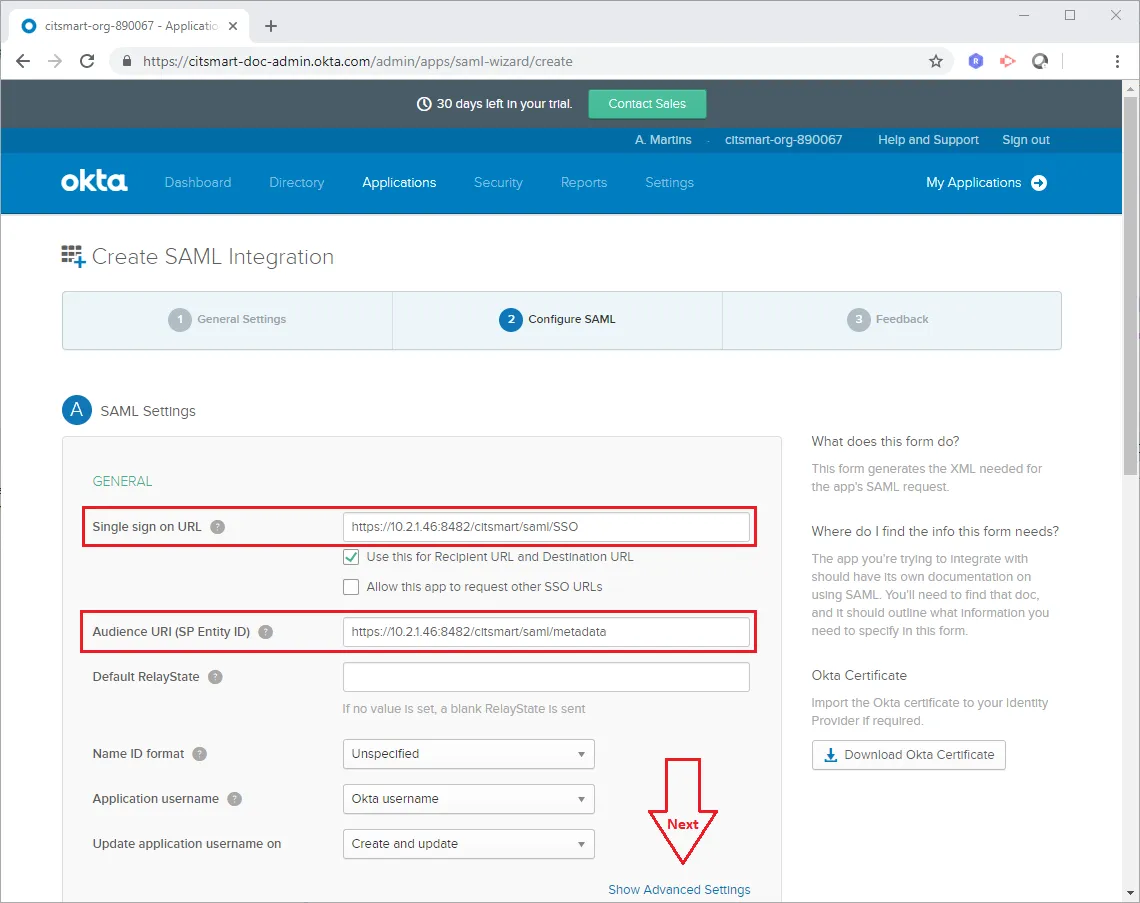The height and width of the screenshot is (903, 1140).
Task: Click into Audience URI (SP Entity ID) field
Action: pos(546,632)
